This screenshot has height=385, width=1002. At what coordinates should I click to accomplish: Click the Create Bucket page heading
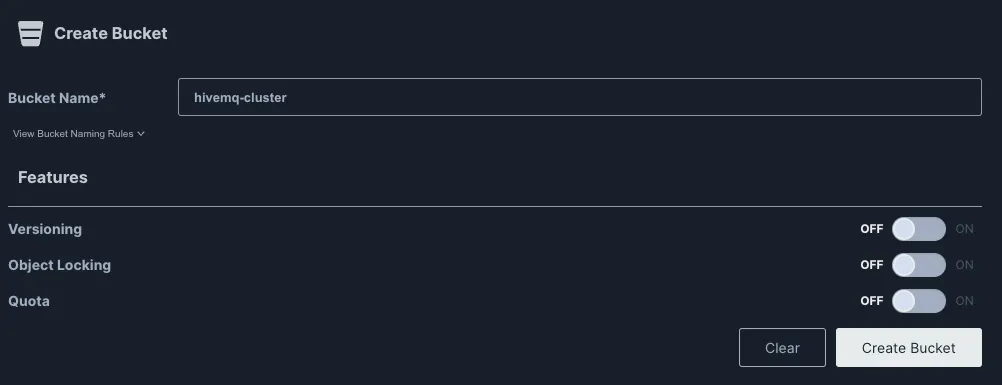click(x=111, y=33)
